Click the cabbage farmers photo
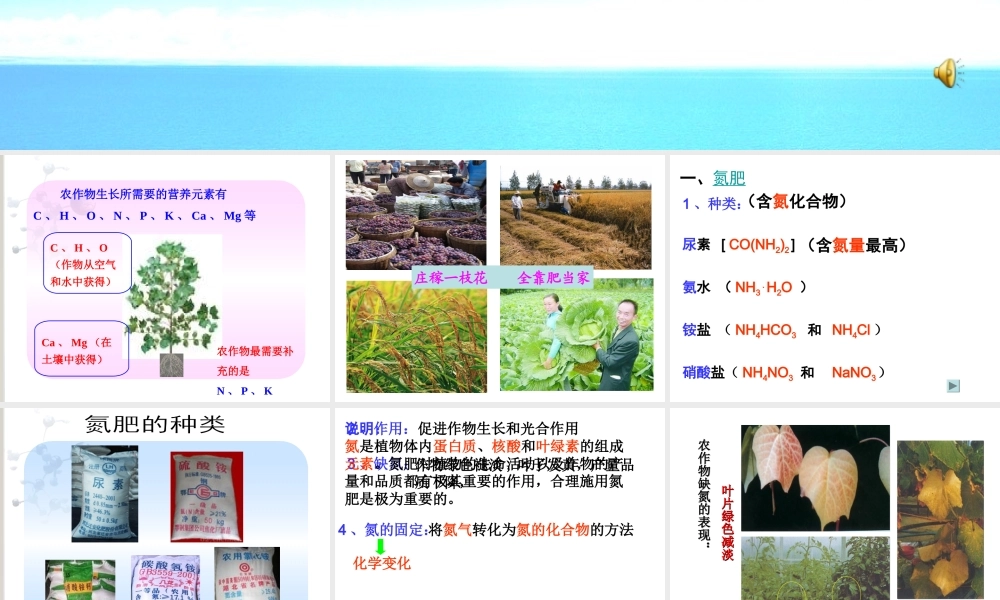The width and height of the screenshot is (1000, 600). point(577,335)
